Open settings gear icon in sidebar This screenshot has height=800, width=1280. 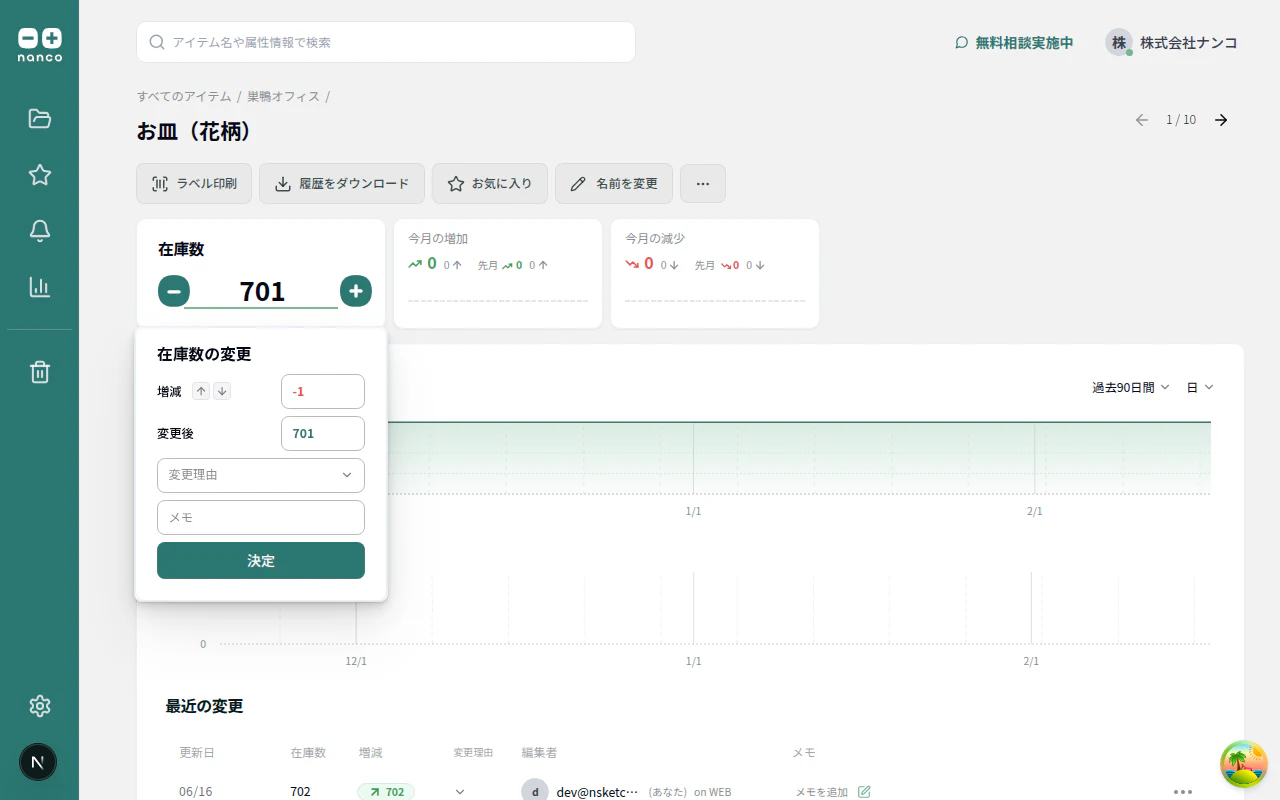coord(40,706)
